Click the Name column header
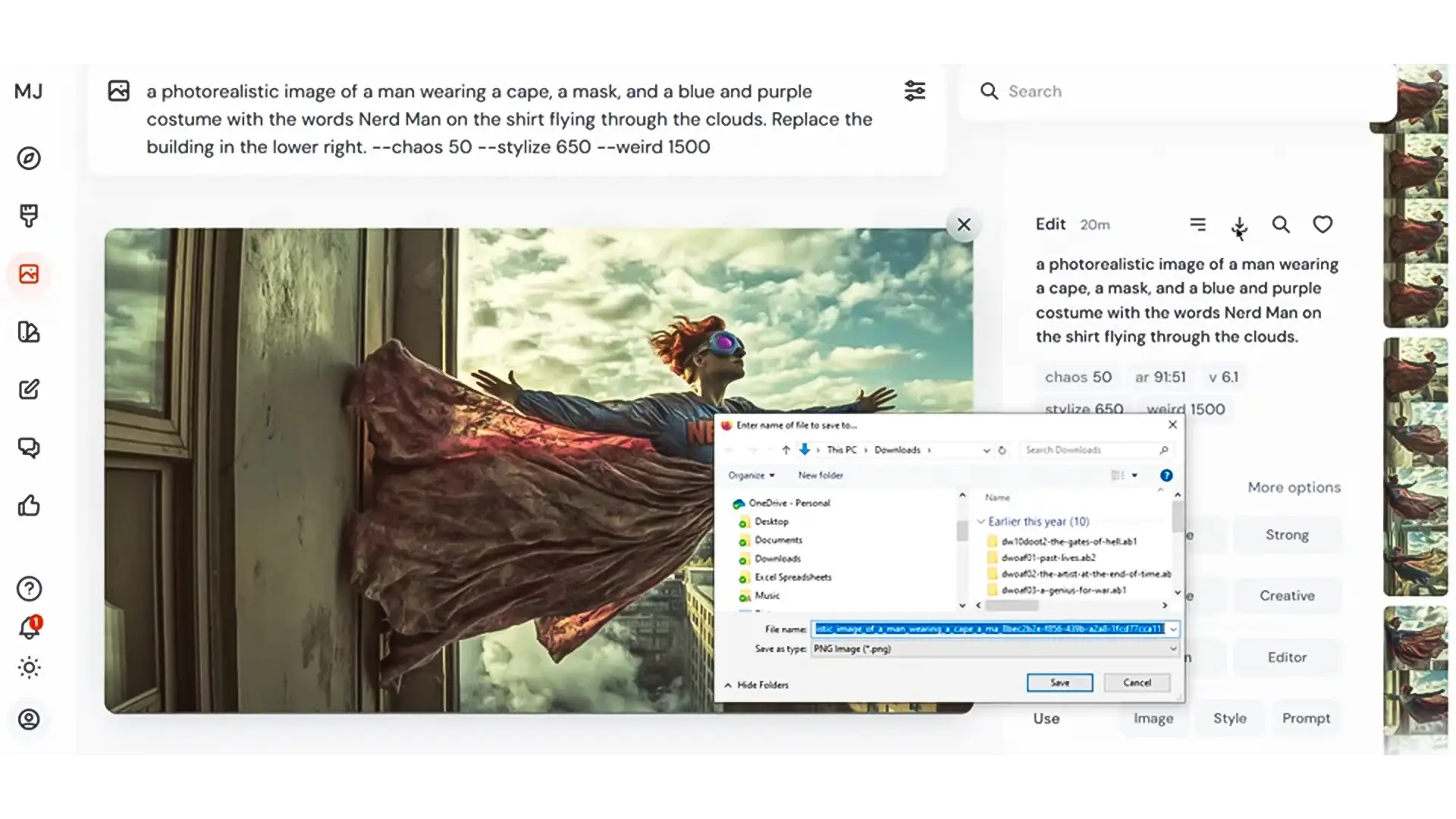Image resolution: width=1456 pixels, height=819 pixels. [x=997, y=497]
